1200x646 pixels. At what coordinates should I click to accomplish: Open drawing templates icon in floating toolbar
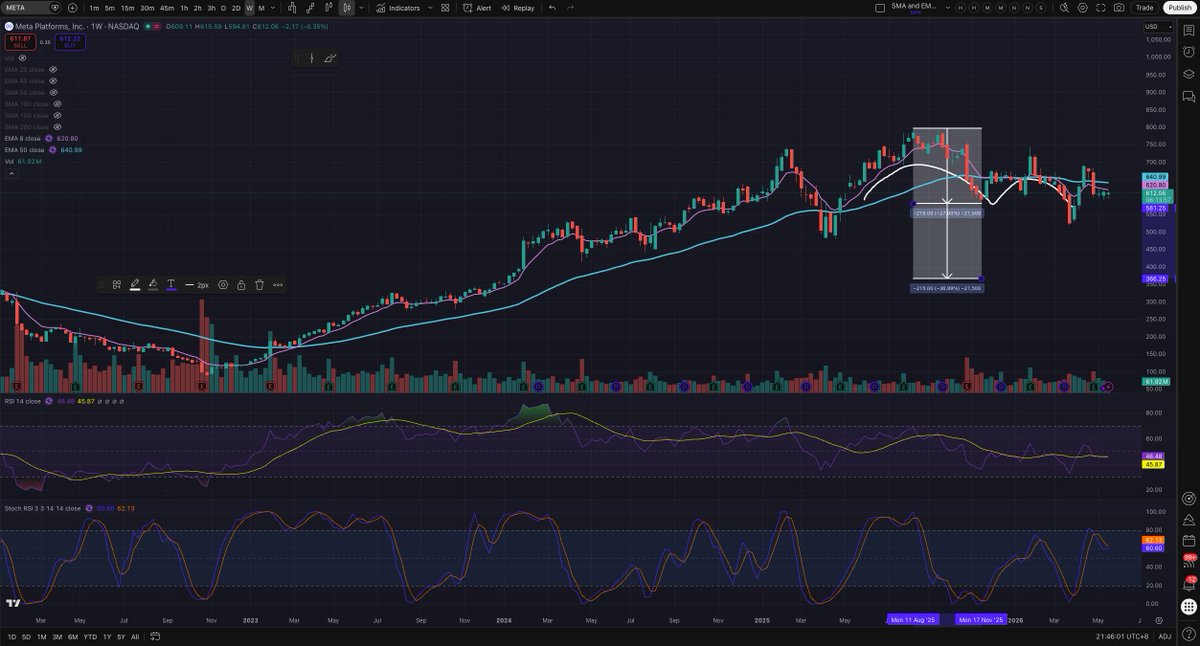[117, 285]
